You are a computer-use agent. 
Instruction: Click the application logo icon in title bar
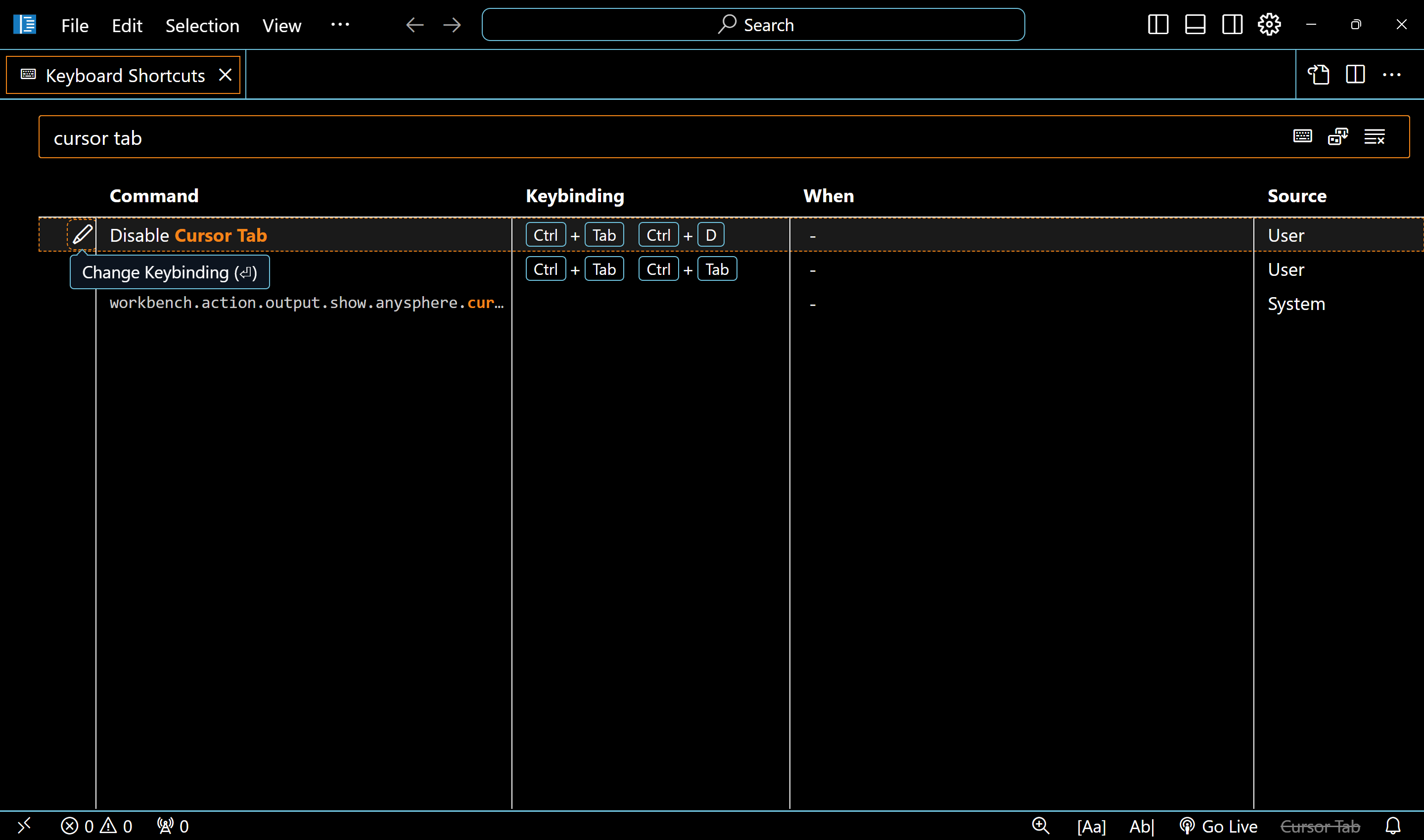coord(24,25)
